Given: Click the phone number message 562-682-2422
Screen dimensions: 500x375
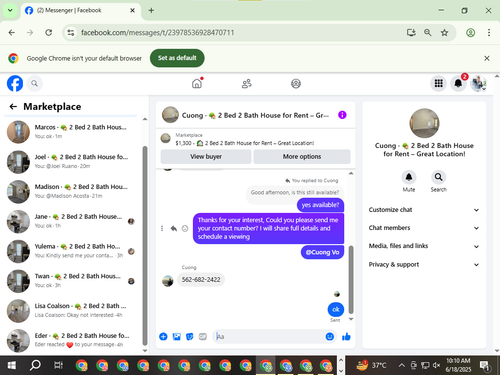Looking at the screenshot, I should coord(201,279).
